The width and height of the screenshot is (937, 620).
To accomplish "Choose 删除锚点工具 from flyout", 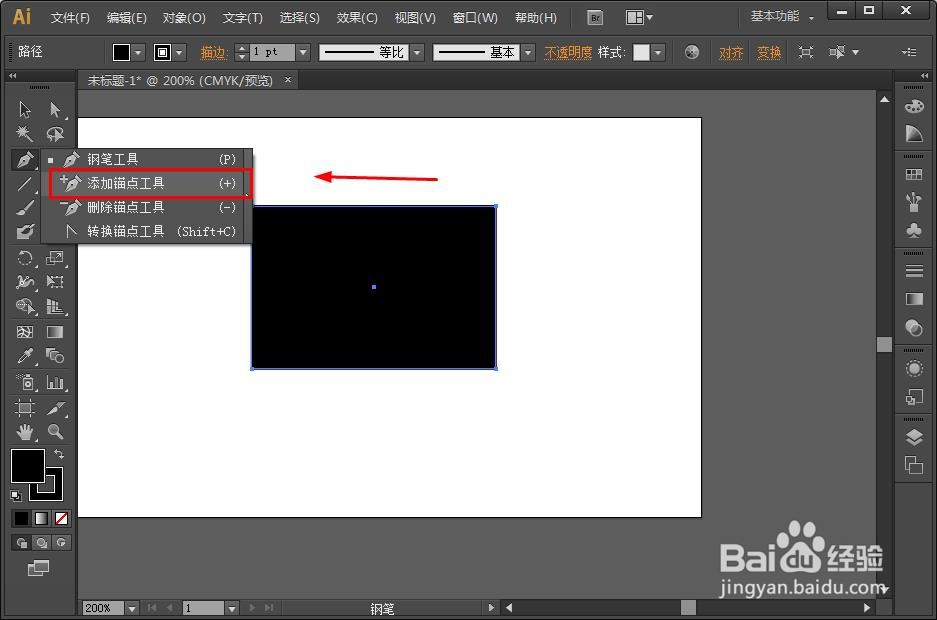I will [x=148, y=207].
